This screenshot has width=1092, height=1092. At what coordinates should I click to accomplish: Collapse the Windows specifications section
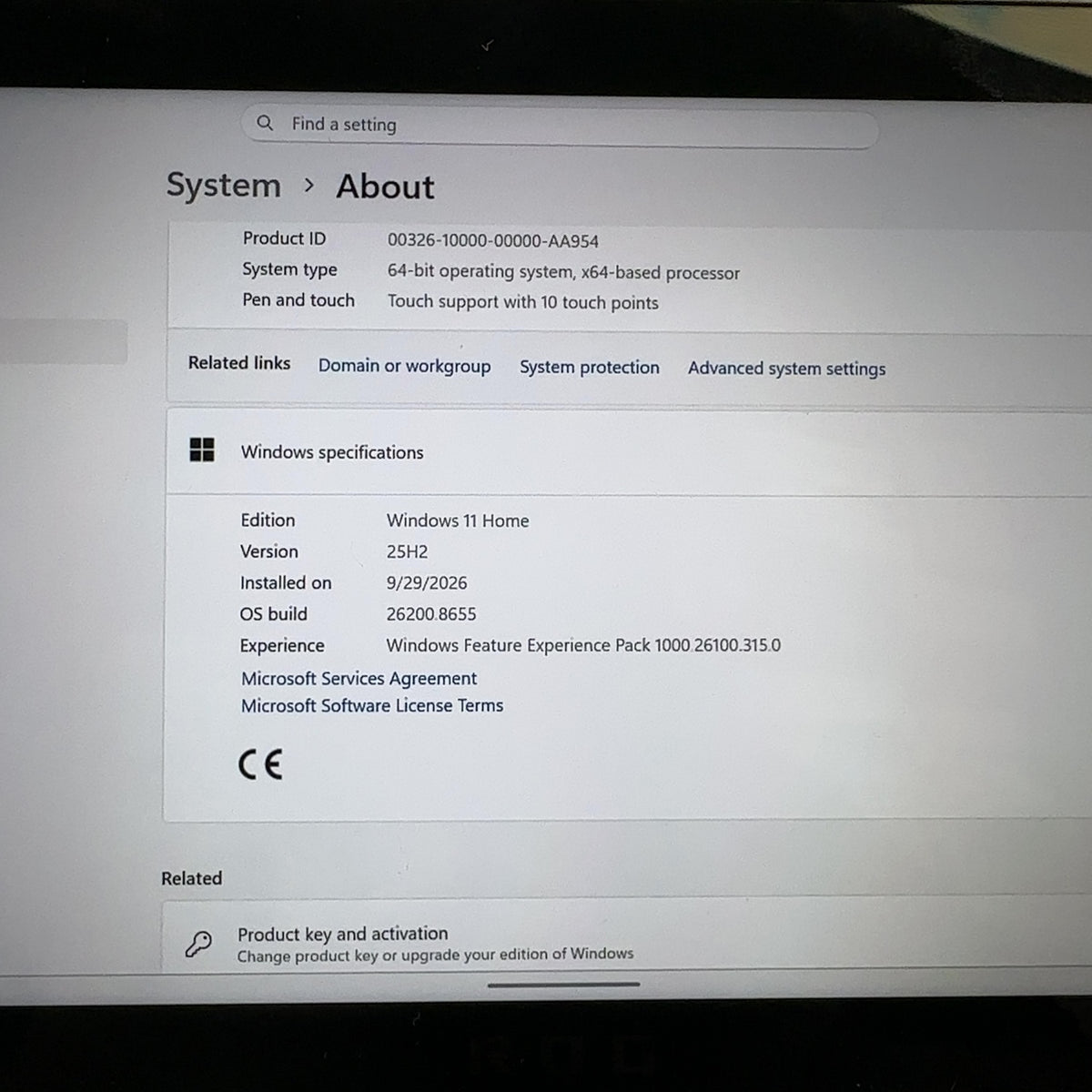(628, 452)
